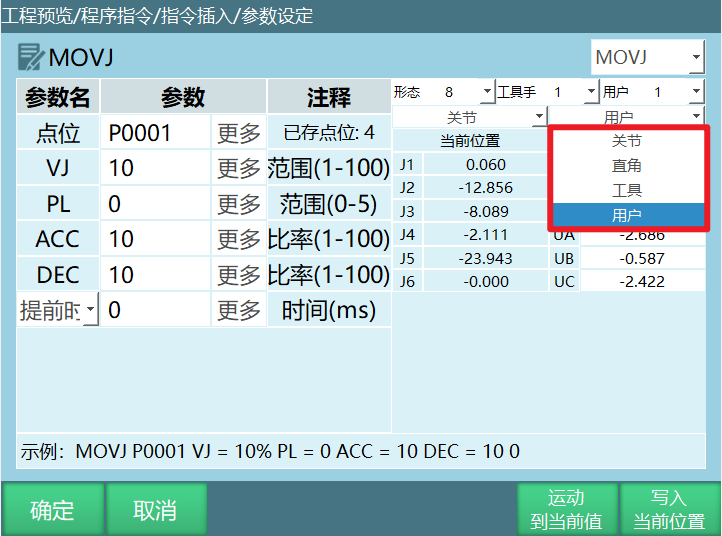
Task: Select highlighted 用户 in the dropdown list
Action: click(627, 215)
